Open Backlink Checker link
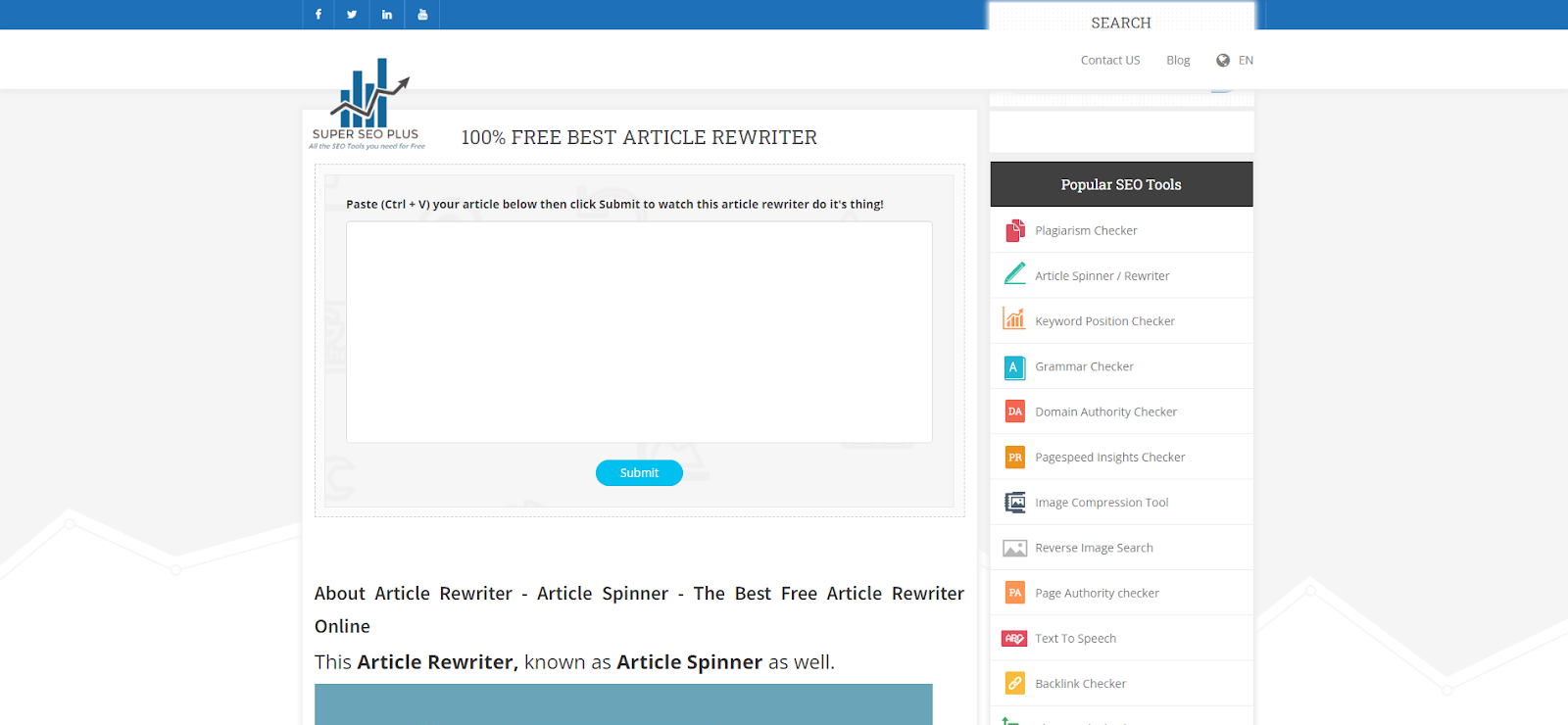 (1080, 683)
